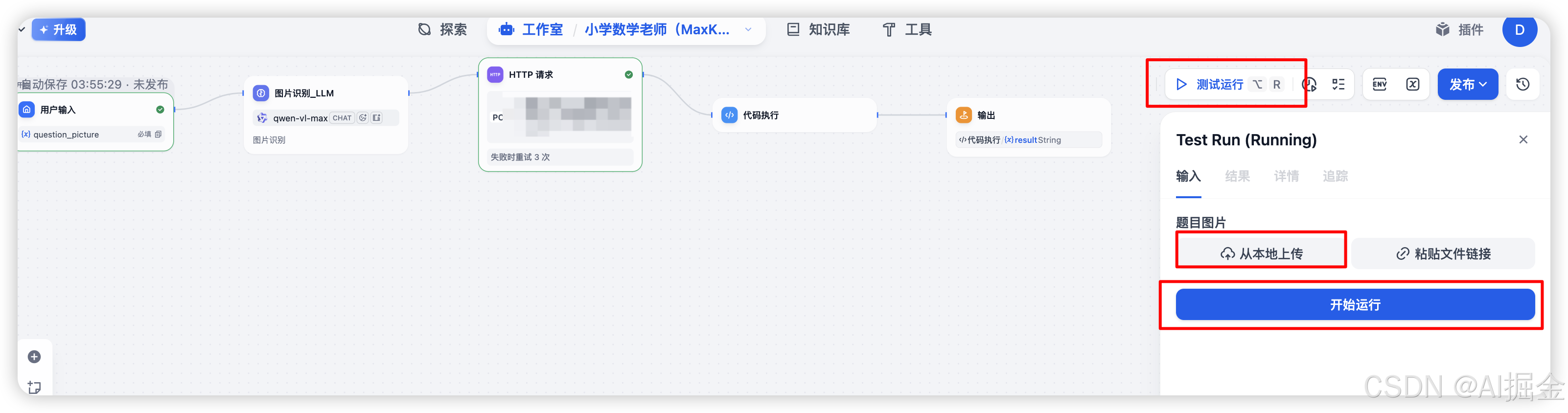Open 插件 plugins link
Screen dimensions: 1568x413
[1459, 29]
